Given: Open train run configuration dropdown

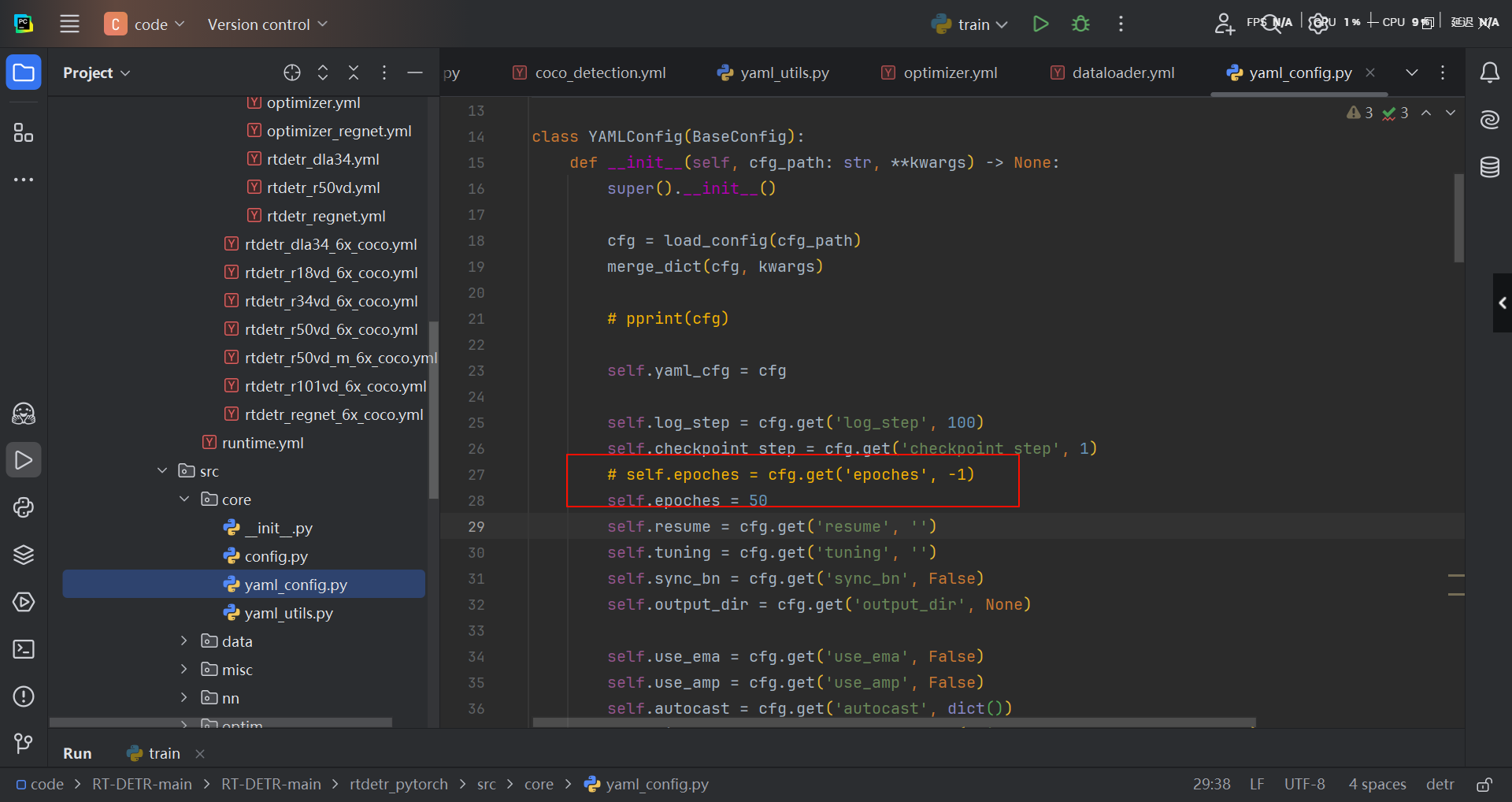Looking at the screenshot, I should coord(969,24).
